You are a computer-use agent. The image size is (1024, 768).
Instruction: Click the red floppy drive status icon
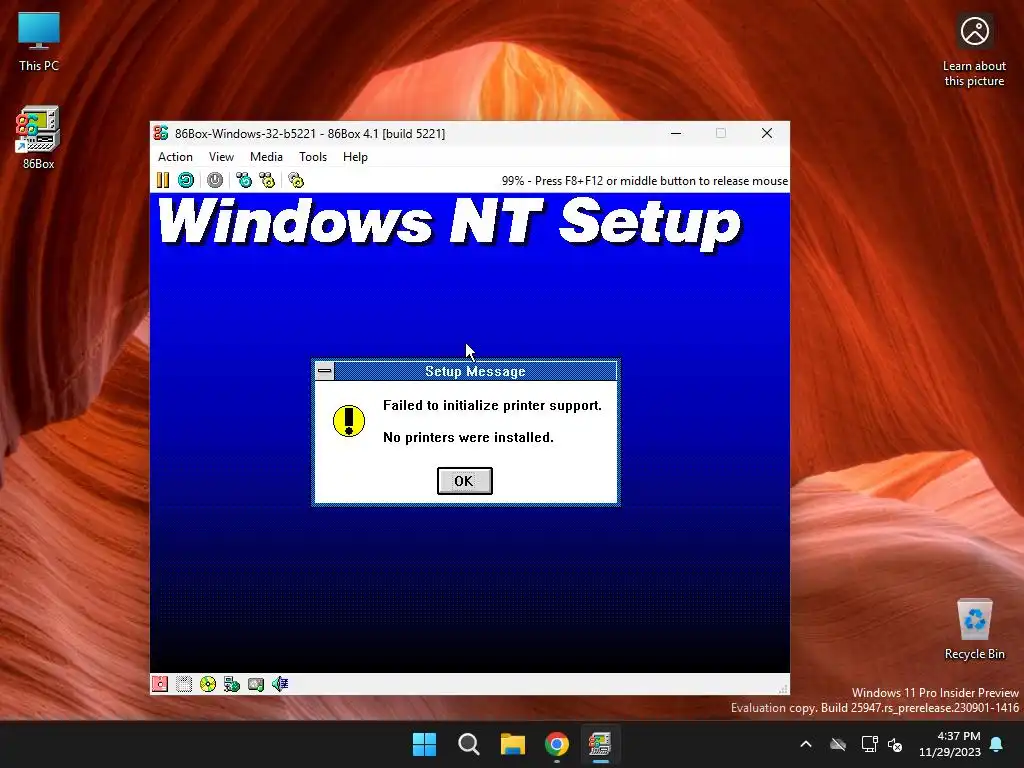click(160, 684)
